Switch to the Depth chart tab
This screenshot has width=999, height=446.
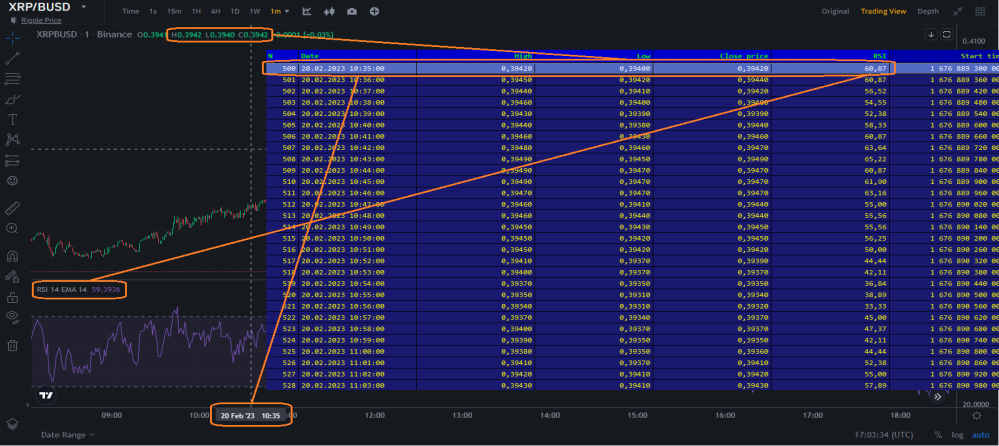928,11
